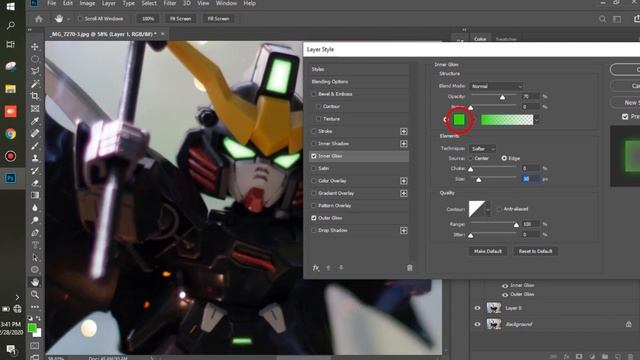Select the Healing Brush tool
640x360 pixels.
coord(35,133)
